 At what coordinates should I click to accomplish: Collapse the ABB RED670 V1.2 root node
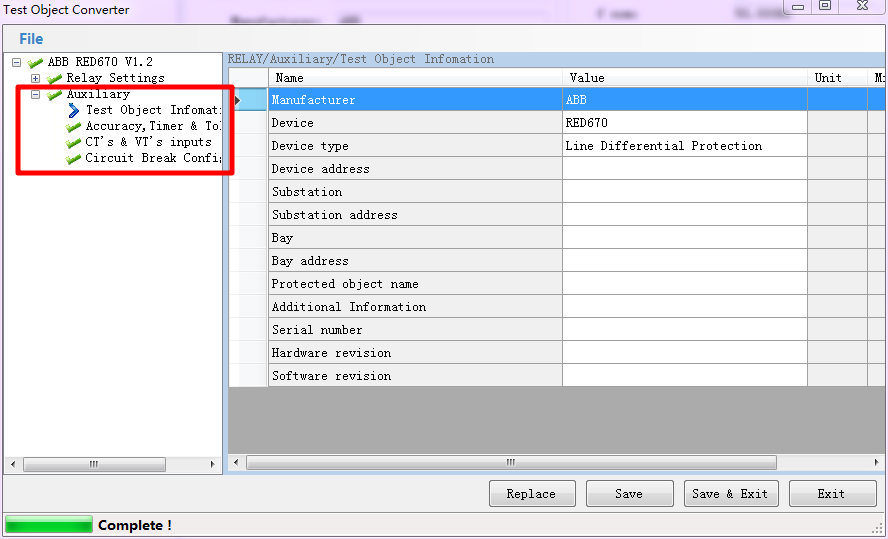[16, 62]
